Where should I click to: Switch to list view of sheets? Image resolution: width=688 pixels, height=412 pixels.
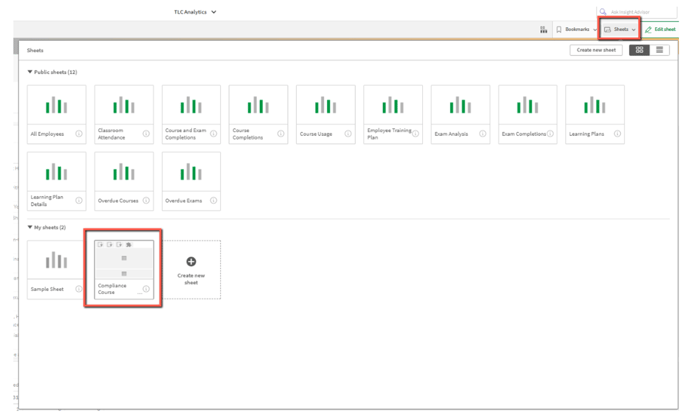point(661,49)
